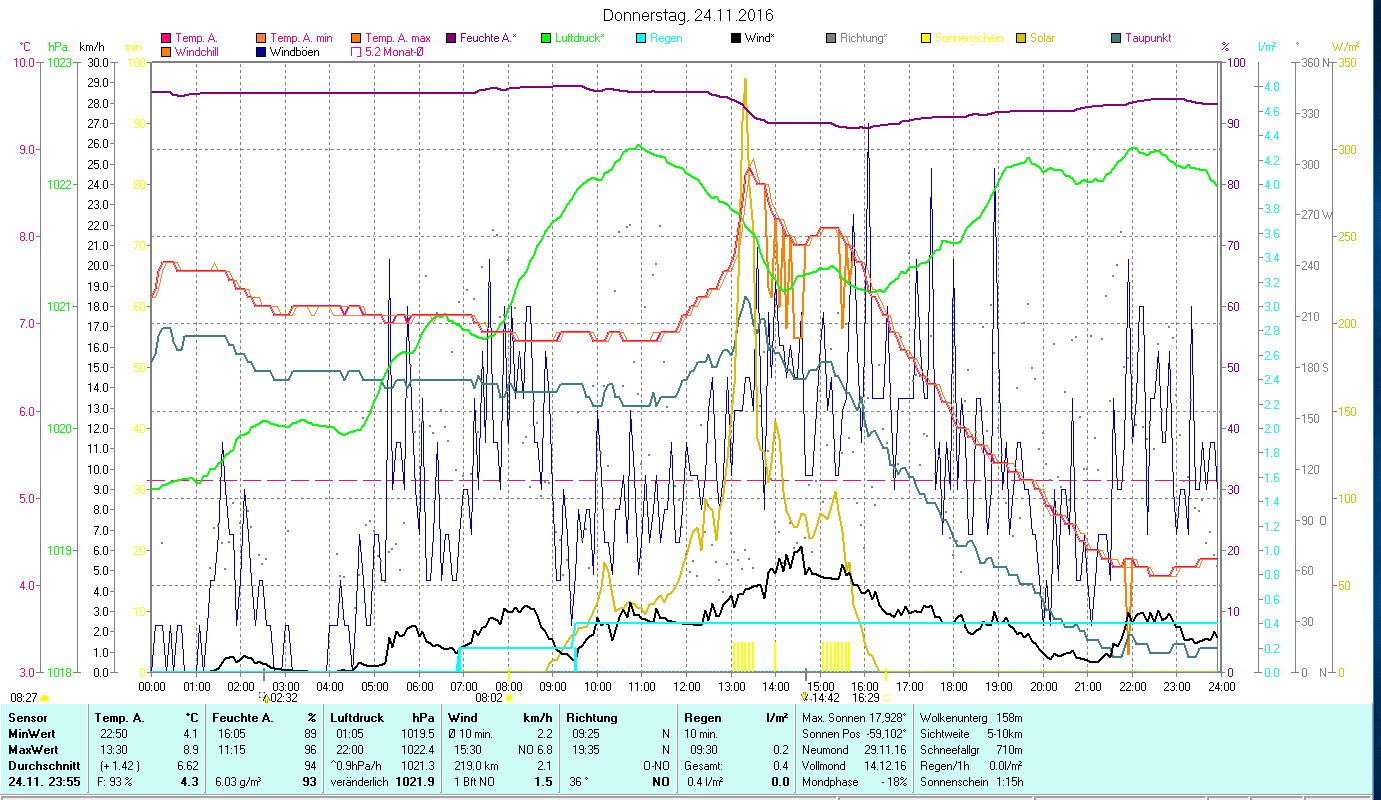The width and height of the screenshot is (1381, 800).
Task: Click the sunset marker at 16:29
Action: 886,698
